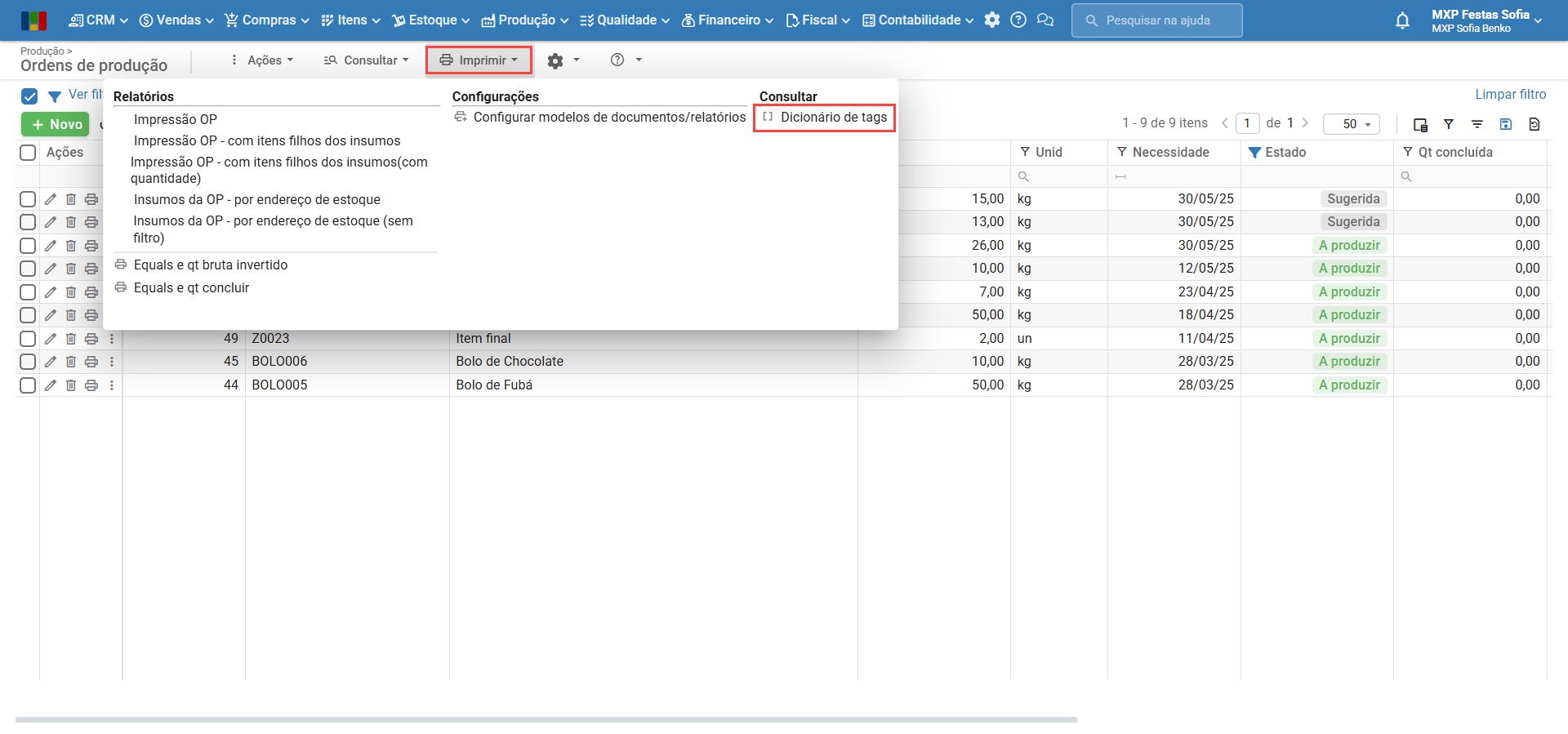Image resolution: width=1568 pixels, height=734 pixels.
Task: Open the Ações dropdown
Action: [262, 60]
